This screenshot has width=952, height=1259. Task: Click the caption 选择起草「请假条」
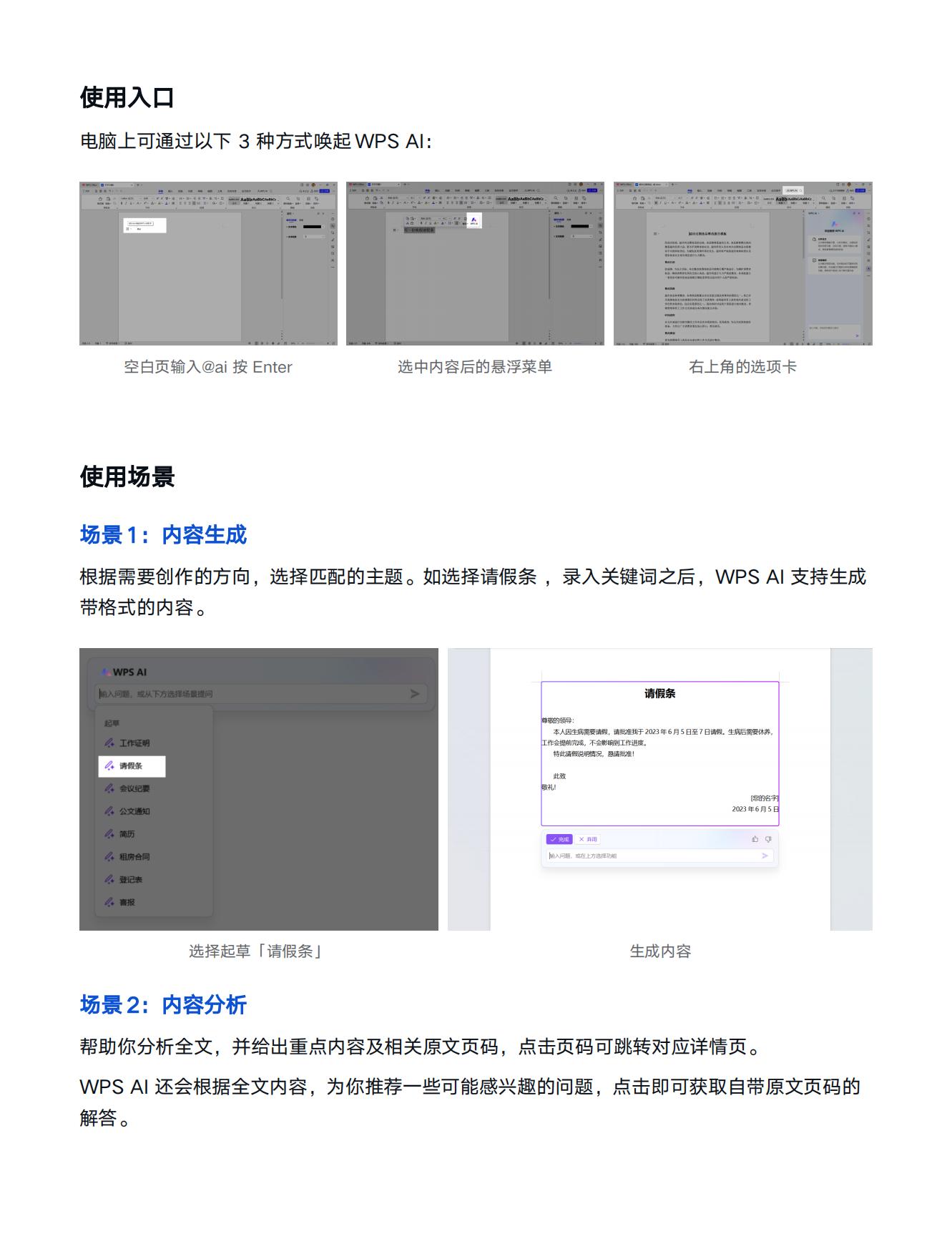[x=257, y=951]
